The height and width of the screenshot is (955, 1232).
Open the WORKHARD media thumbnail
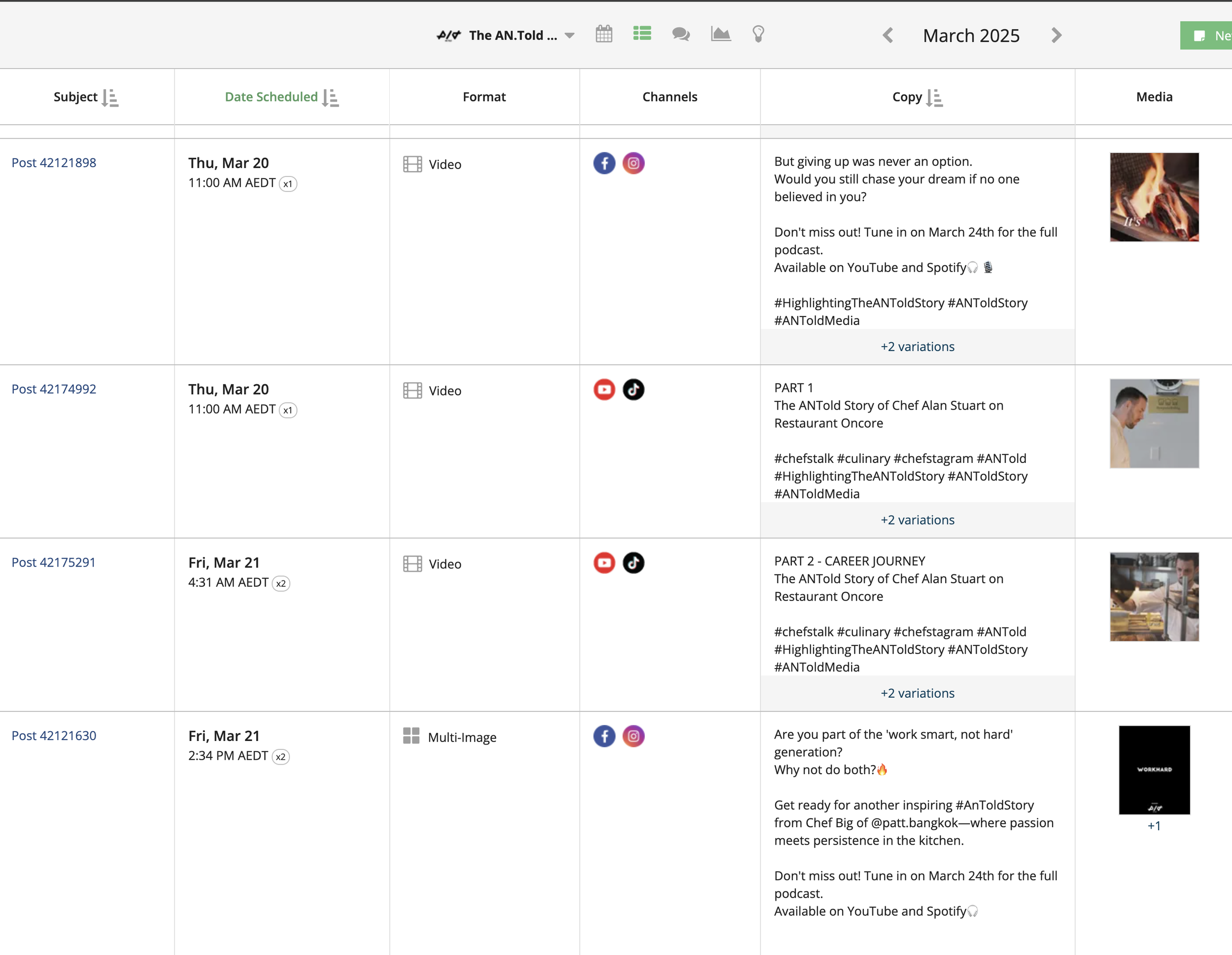point(1154,770)
